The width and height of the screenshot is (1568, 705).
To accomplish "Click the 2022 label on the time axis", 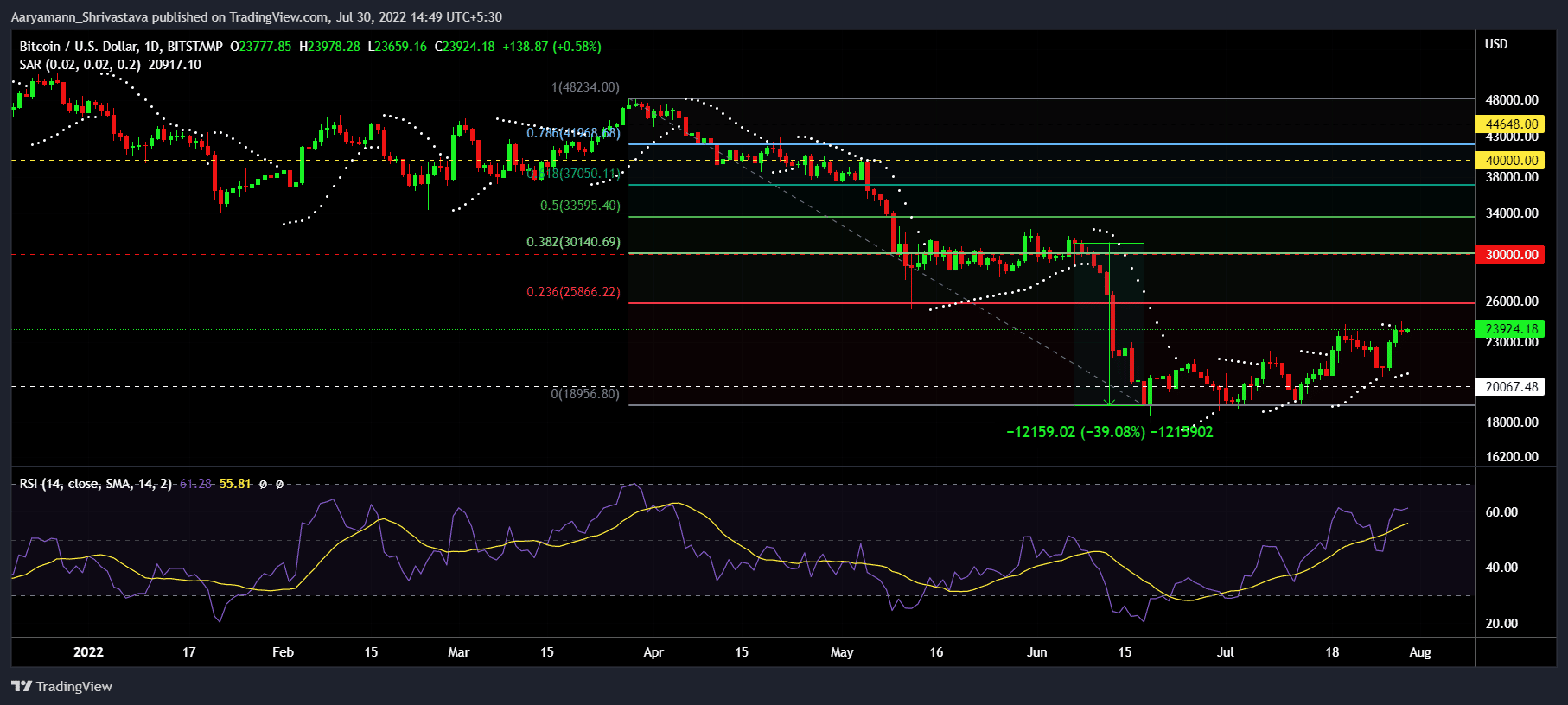I will coord(88,652).
